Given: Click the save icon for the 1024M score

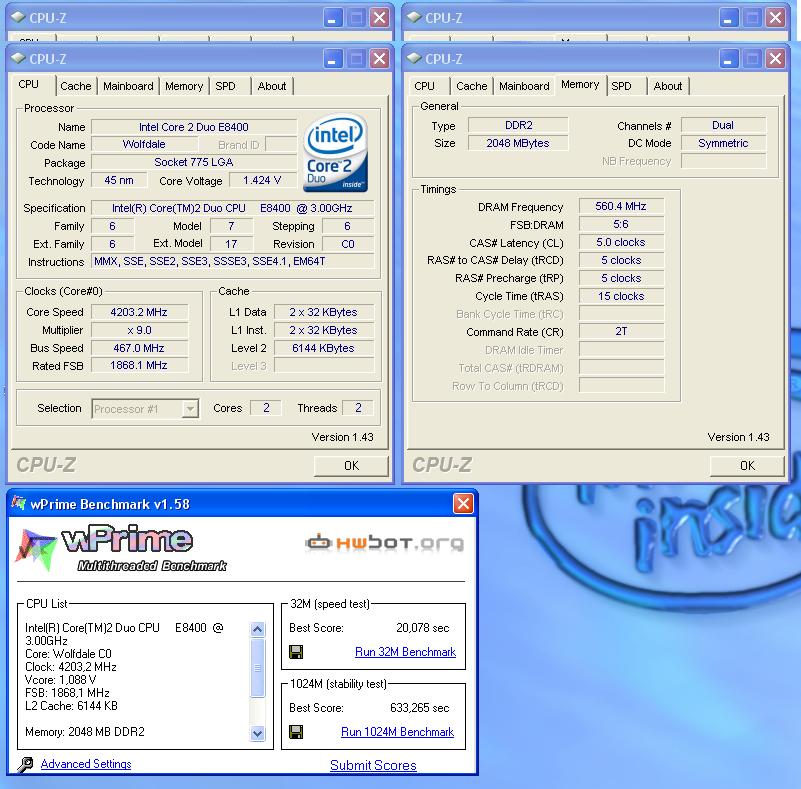Looking at the screenshot, I should click(x=296, y=732).
